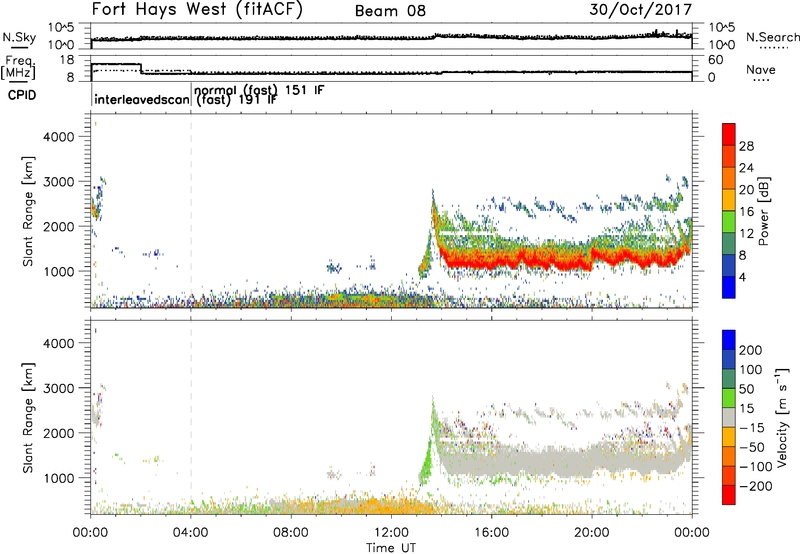
Task: Click the power panel 'Slant Range [km]' axis title
Action: pyautogui.click(x=28, y=211)
